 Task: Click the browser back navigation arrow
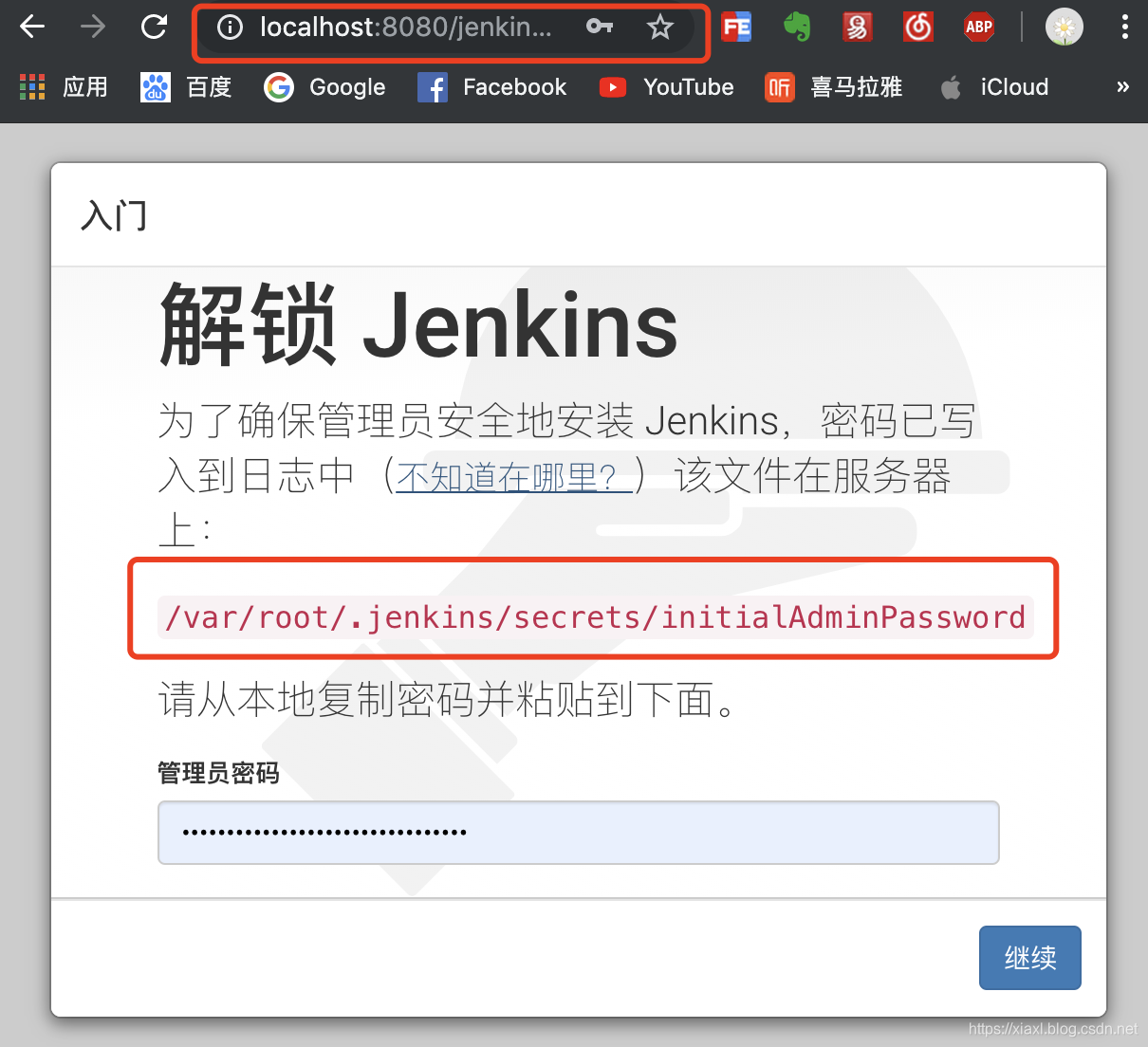click(31, 27)
